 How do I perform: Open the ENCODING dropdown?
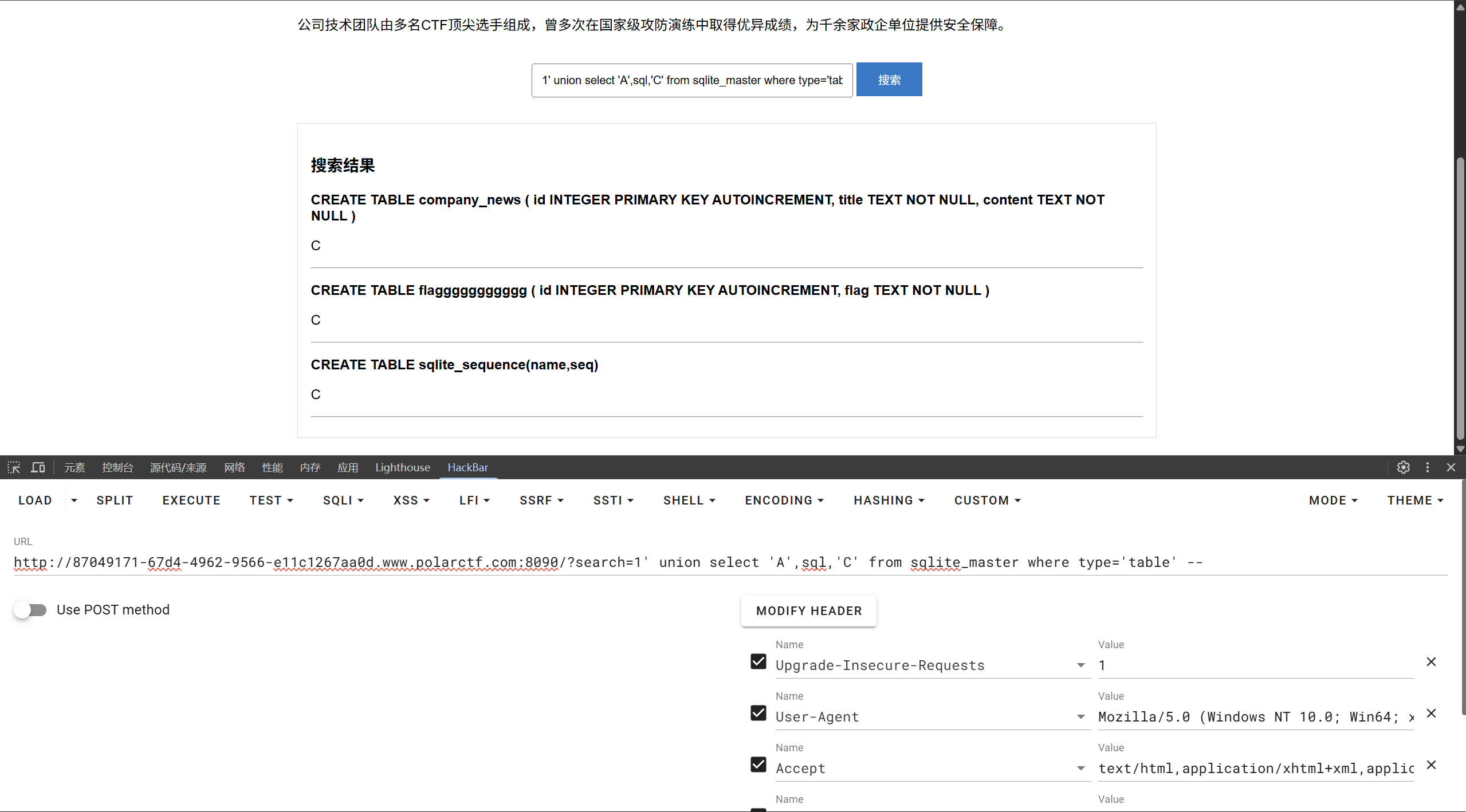coord(784,500)
